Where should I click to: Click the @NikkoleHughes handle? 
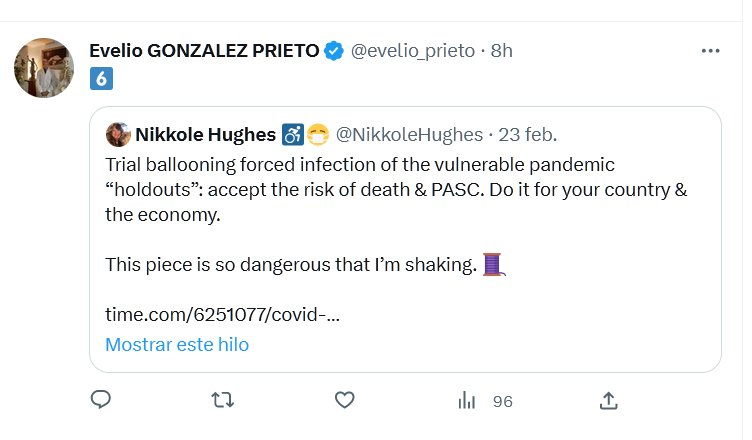(409, 134)
